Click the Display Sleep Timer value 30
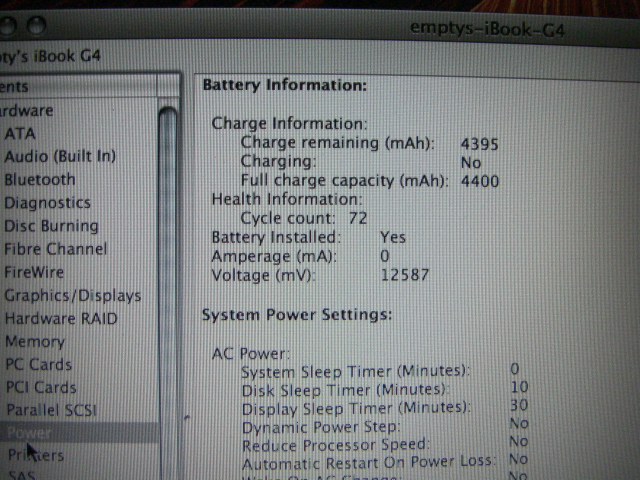 tap(519, 404)
